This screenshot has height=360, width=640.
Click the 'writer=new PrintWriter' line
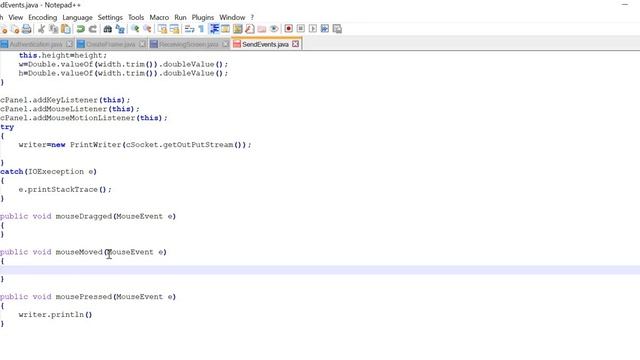tap(135, 145)
